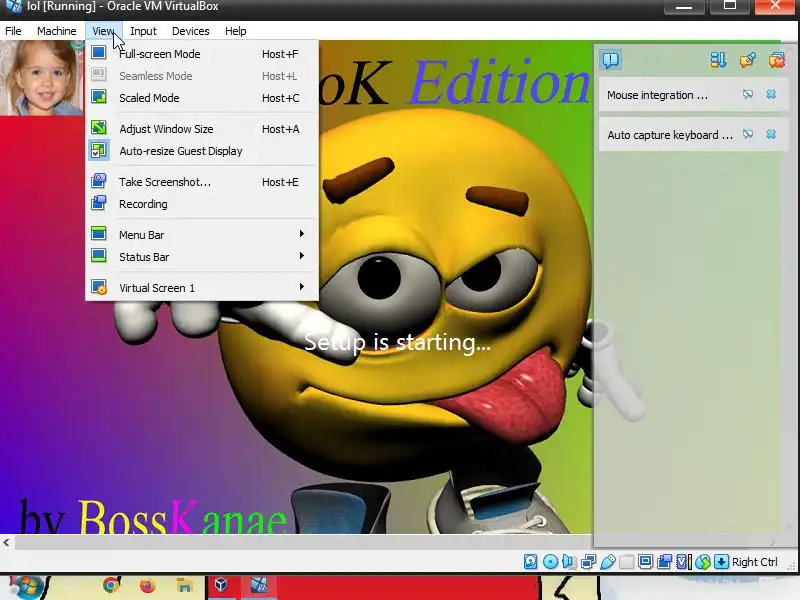Click the greyed shared folders status icon
The height and width of the screenshot is (600, 800).
point(627,562)
